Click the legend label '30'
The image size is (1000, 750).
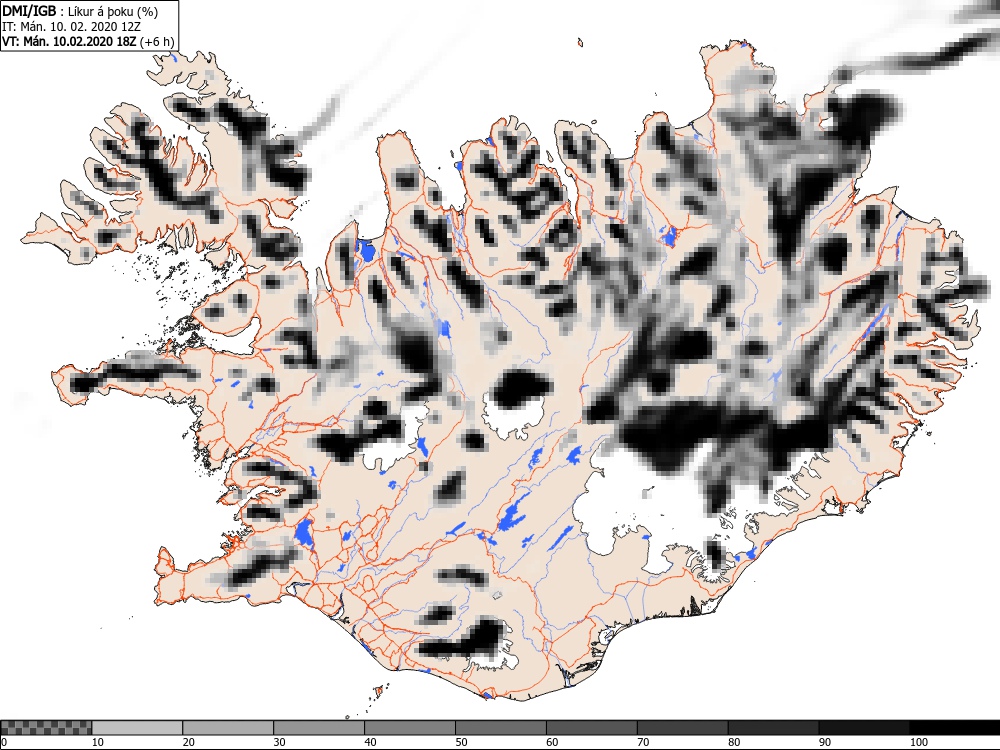(x=279, y=742)
